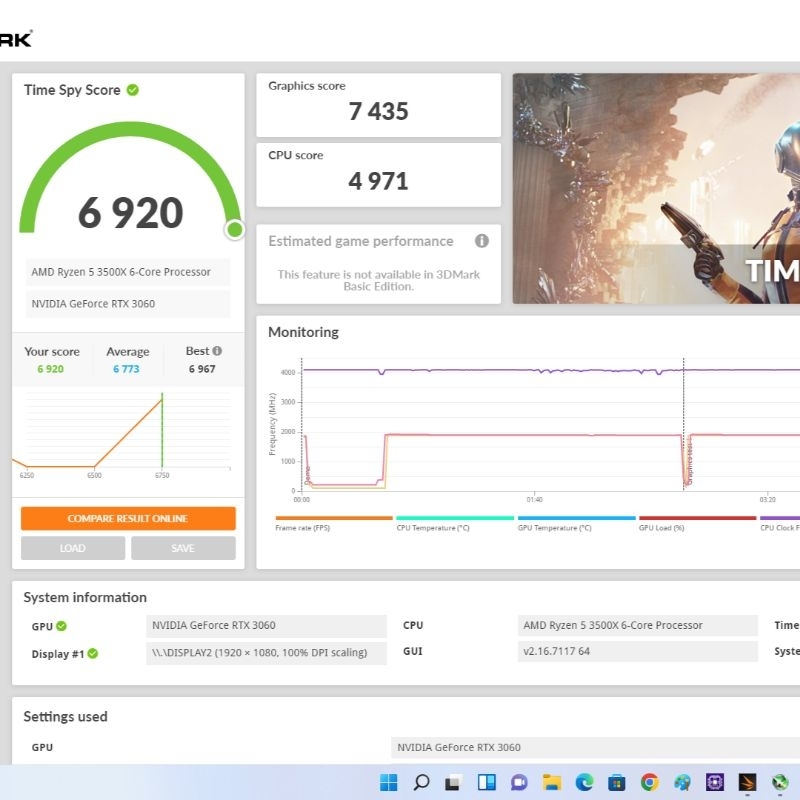Toggle the GPU Load (%) chart legend
The image size is (800, 800).
pos(697,524)
